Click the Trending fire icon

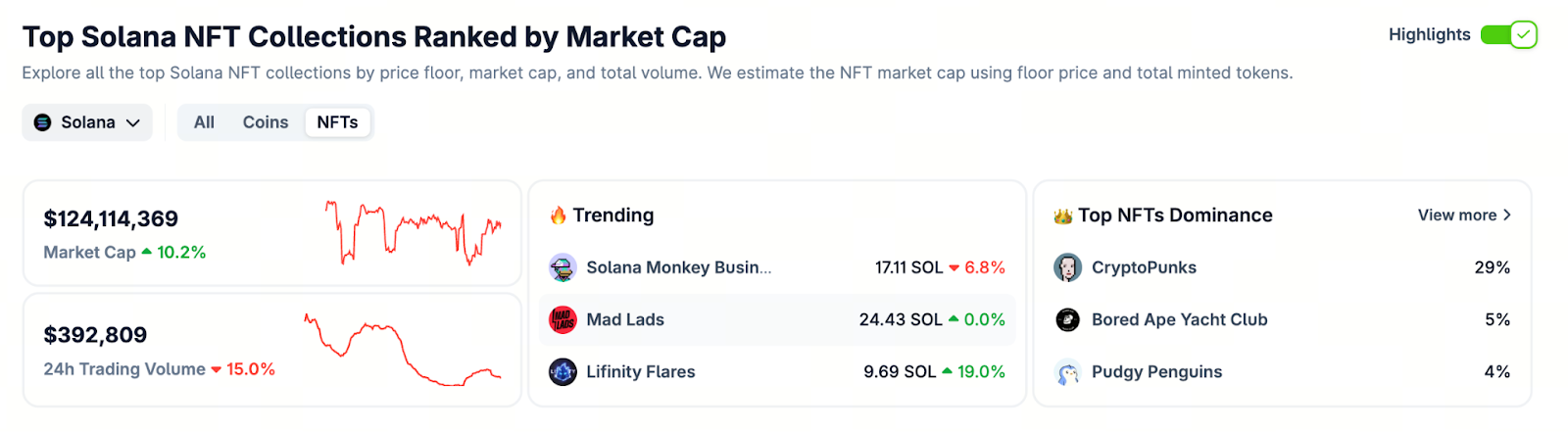558,216
